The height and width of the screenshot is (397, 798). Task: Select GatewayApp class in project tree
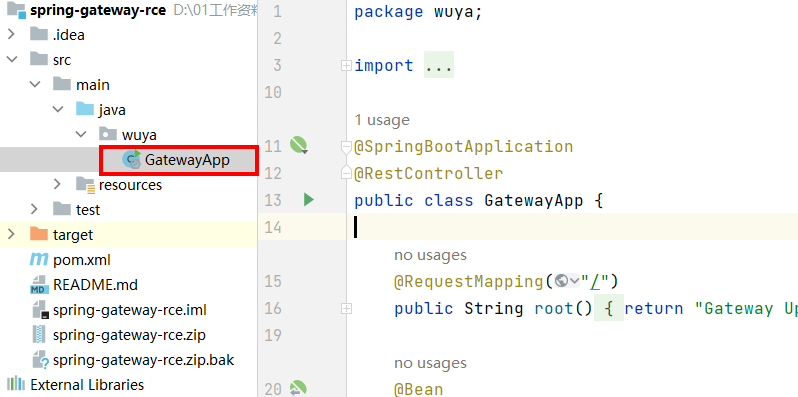pyautogui.click(x=179, y=160)
